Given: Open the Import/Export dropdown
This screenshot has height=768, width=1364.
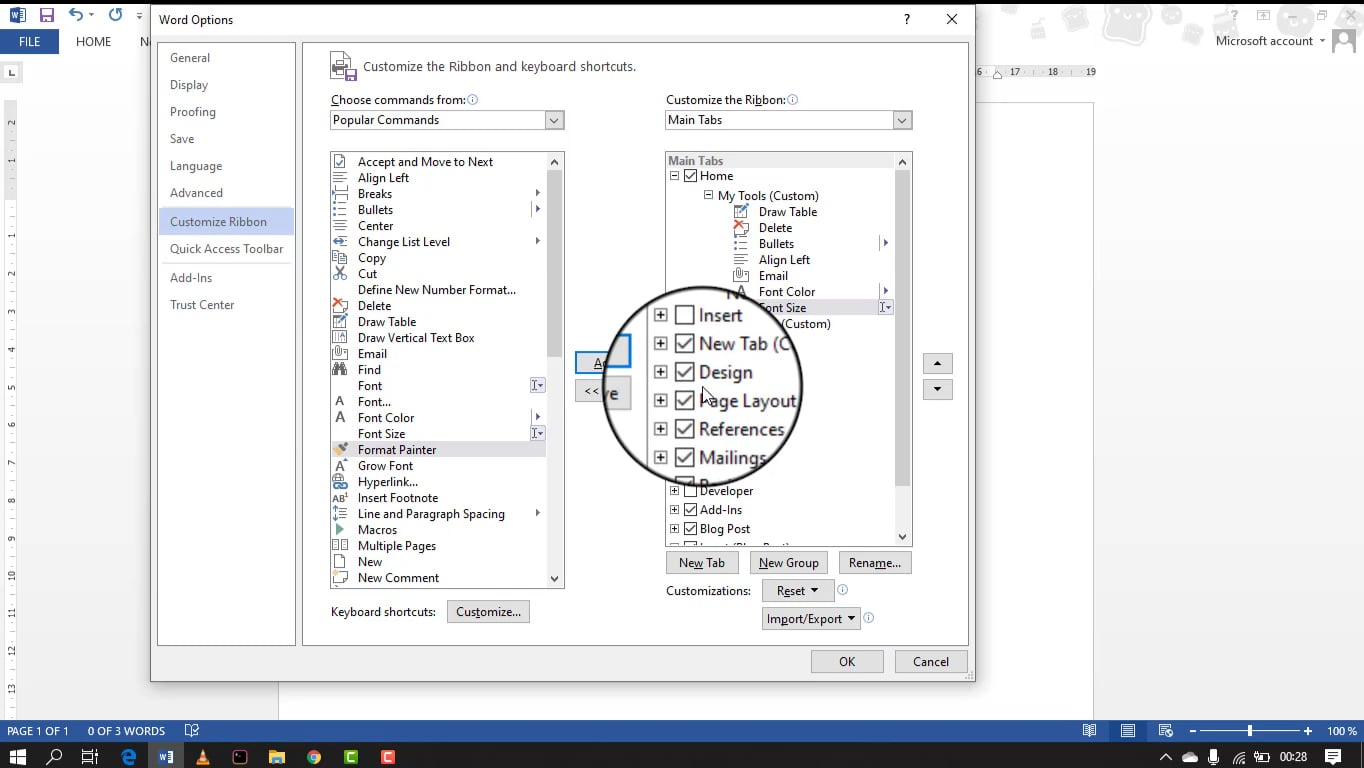Looking at the screenshot, I should (811, 619).
